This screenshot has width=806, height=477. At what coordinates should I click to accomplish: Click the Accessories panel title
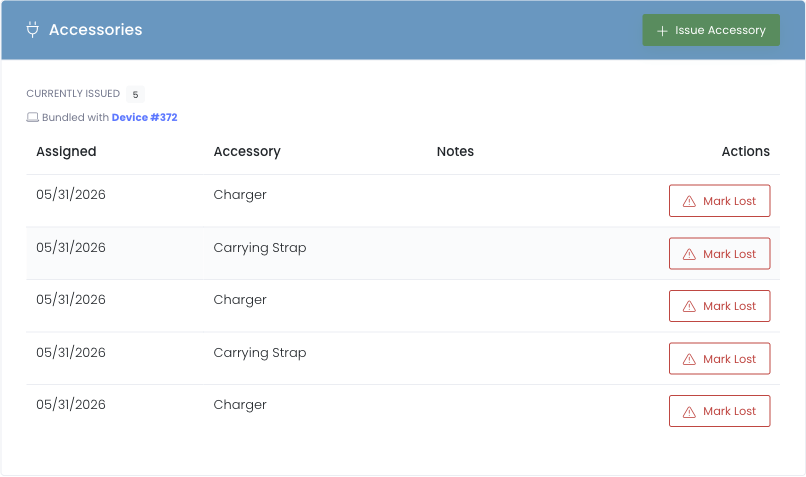point(96,30)
